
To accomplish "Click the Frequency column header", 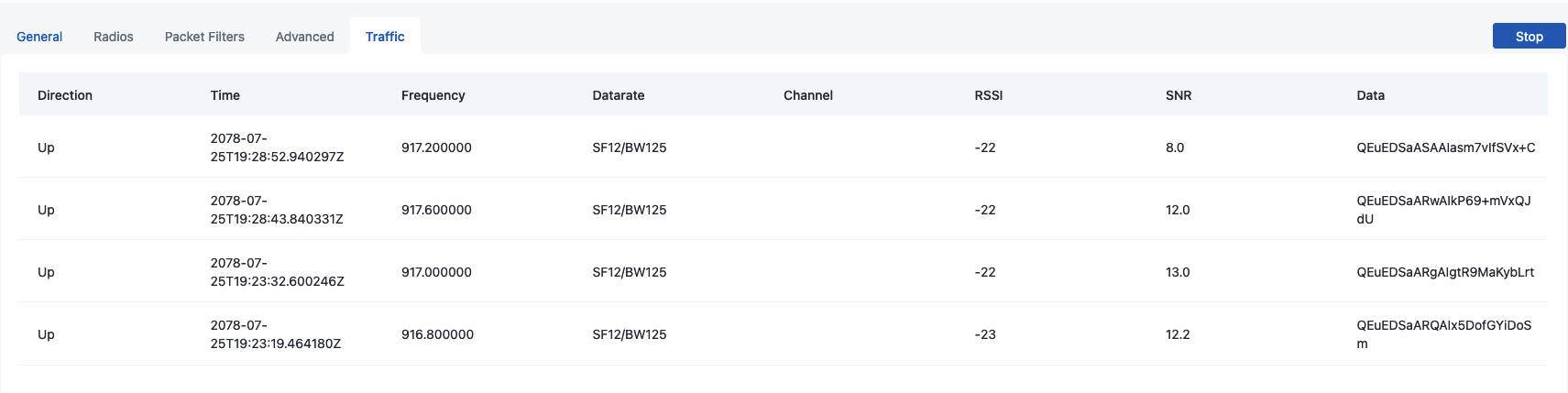I will pos(433,95).
